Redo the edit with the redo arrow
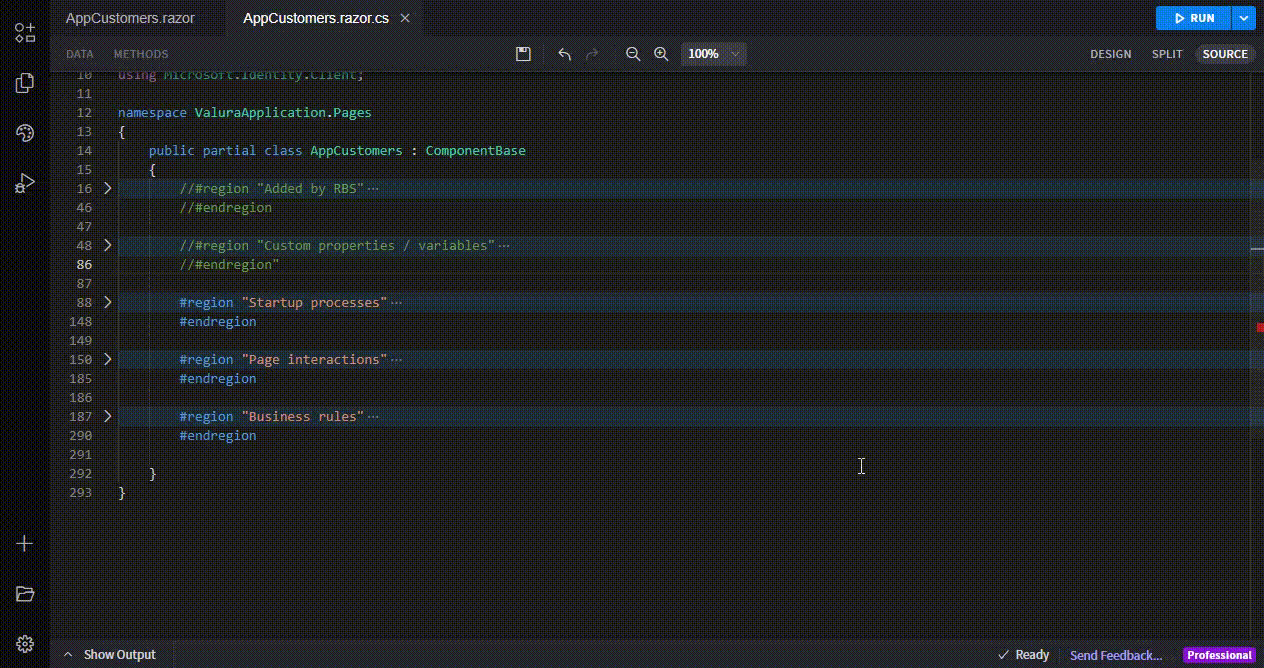This screenshot has height=668, width=1264. (x=592, y=54)
